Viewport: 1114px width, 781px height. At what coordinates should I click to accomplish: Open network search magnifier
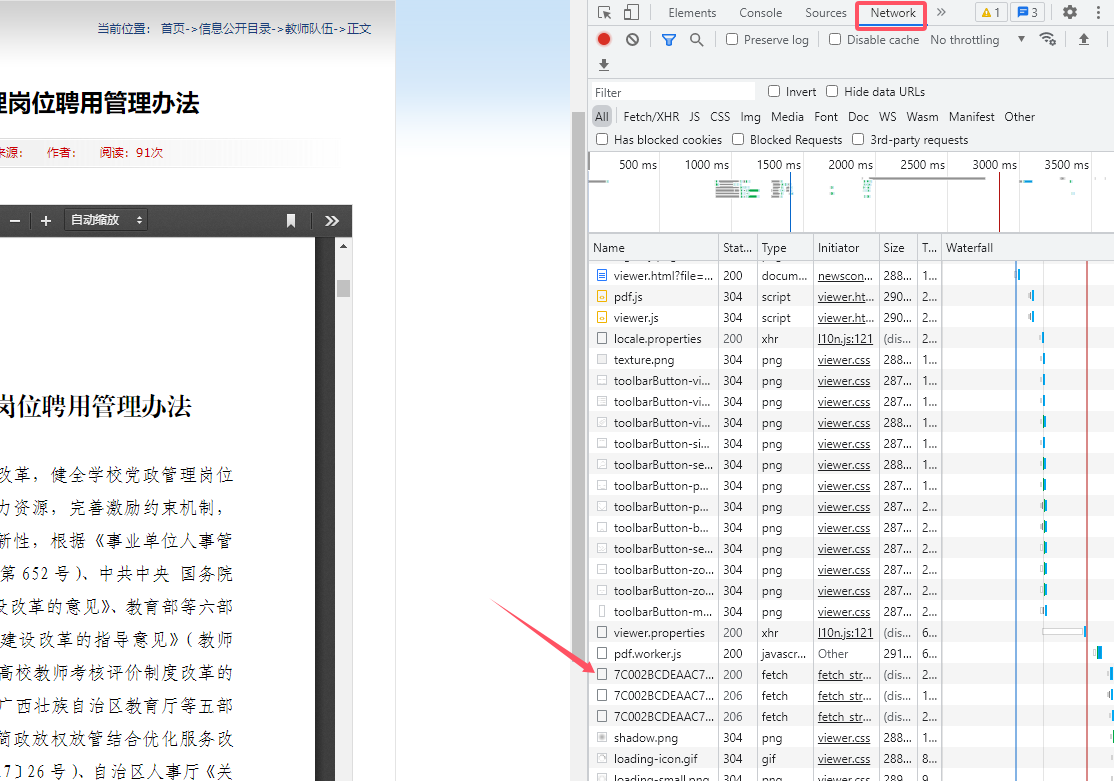[696, 40]
